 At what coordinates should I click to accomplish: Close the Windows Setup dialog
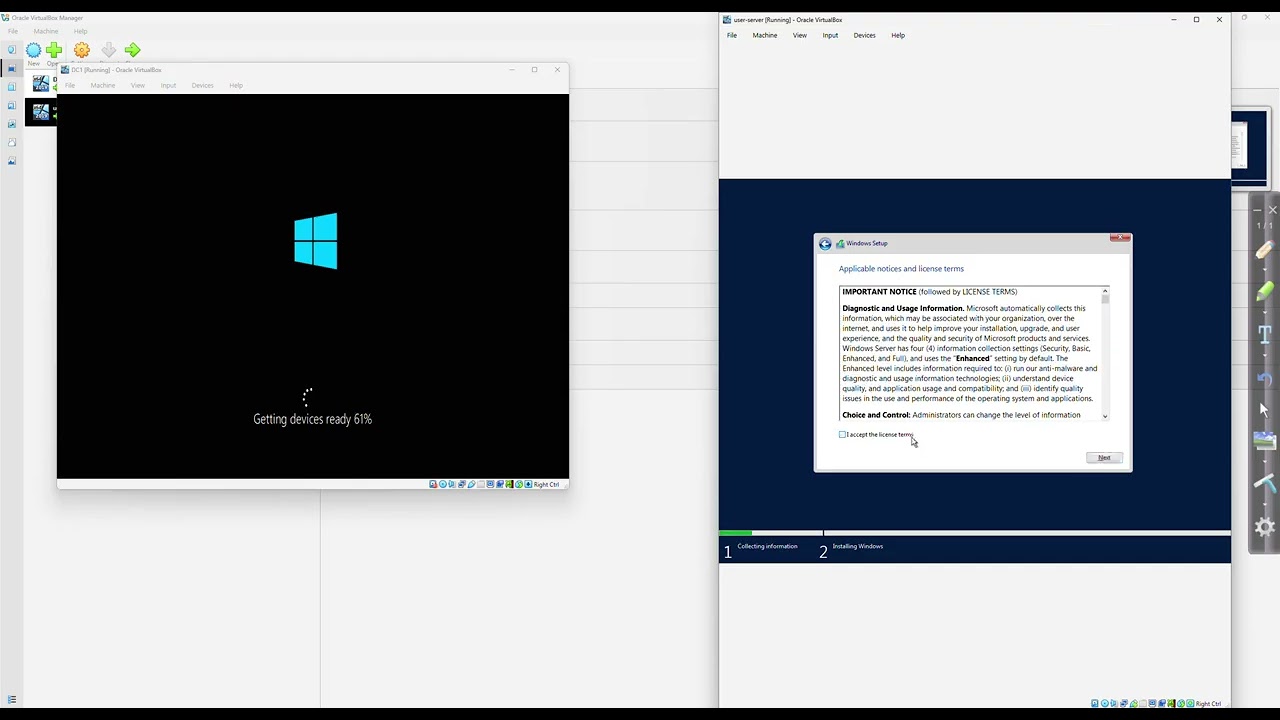[1121, 238]
